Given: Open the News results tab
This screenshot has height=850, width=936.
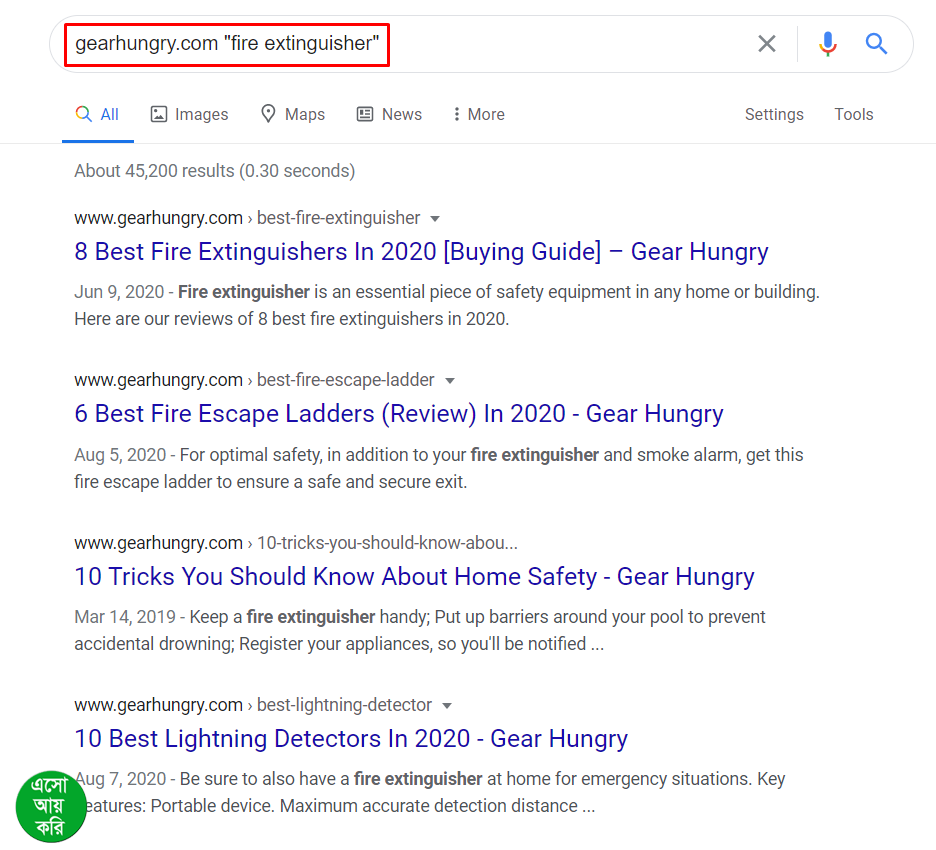Looking at the screenshot, I should (x=389, y=114).
